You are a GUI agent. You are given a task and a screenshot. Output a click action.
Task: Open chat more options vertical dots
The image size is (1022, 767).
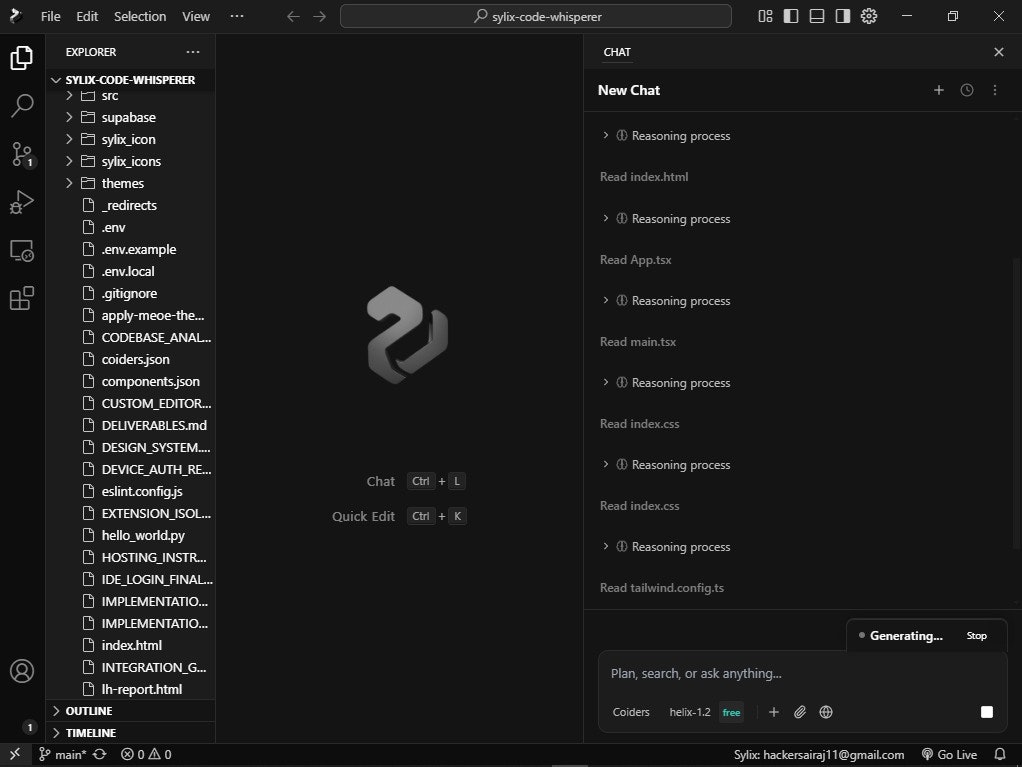coord(995,91)
